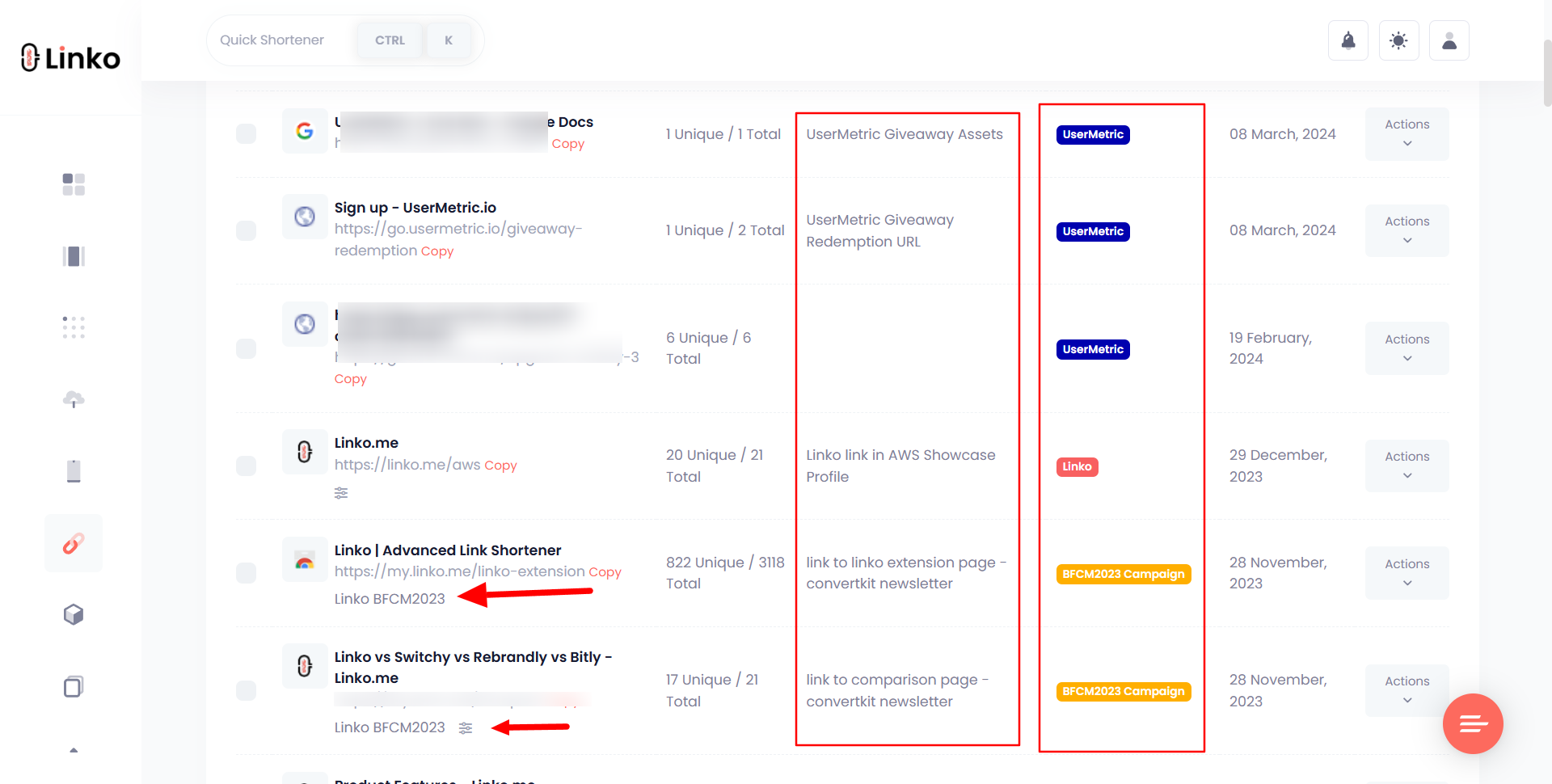Click the sidebar collapse caret at bottom

coord(74,750)
